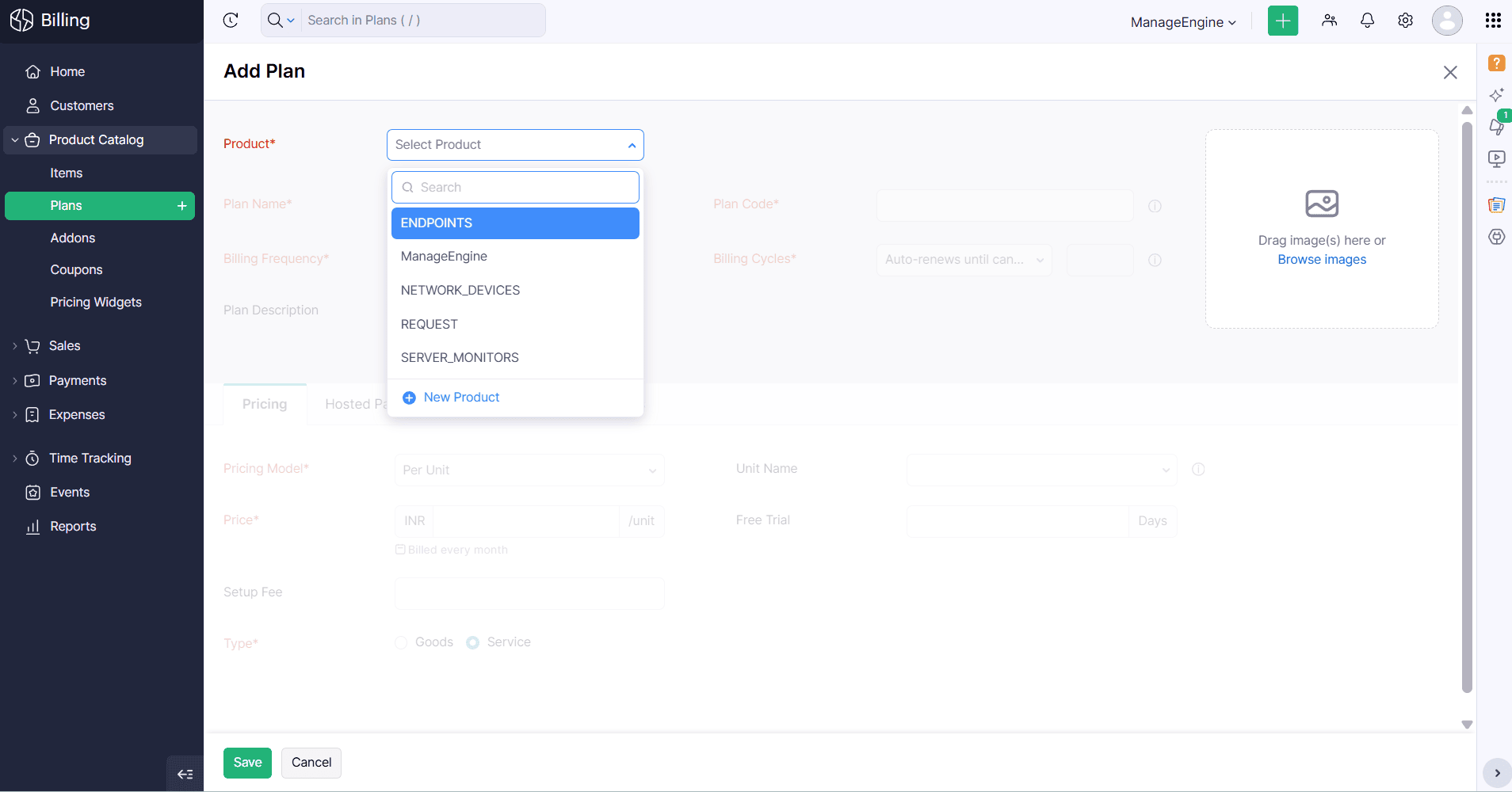Click the Plan Code info icon
Screen dimensions: 1512x792
click(x=1155, y=206)
